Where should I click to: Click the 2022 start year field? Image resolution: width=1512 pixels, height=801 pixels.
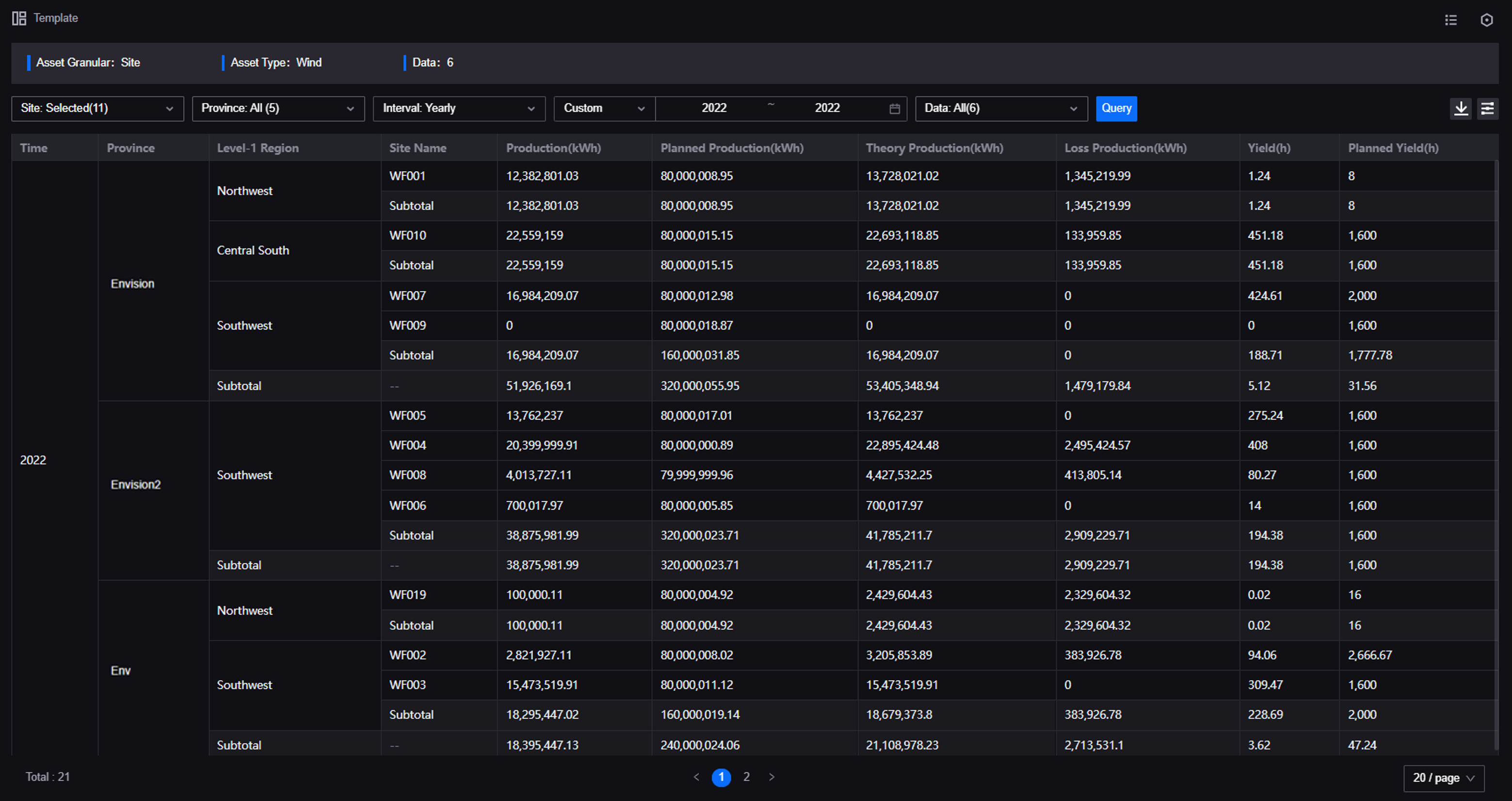tap(714, 108)
